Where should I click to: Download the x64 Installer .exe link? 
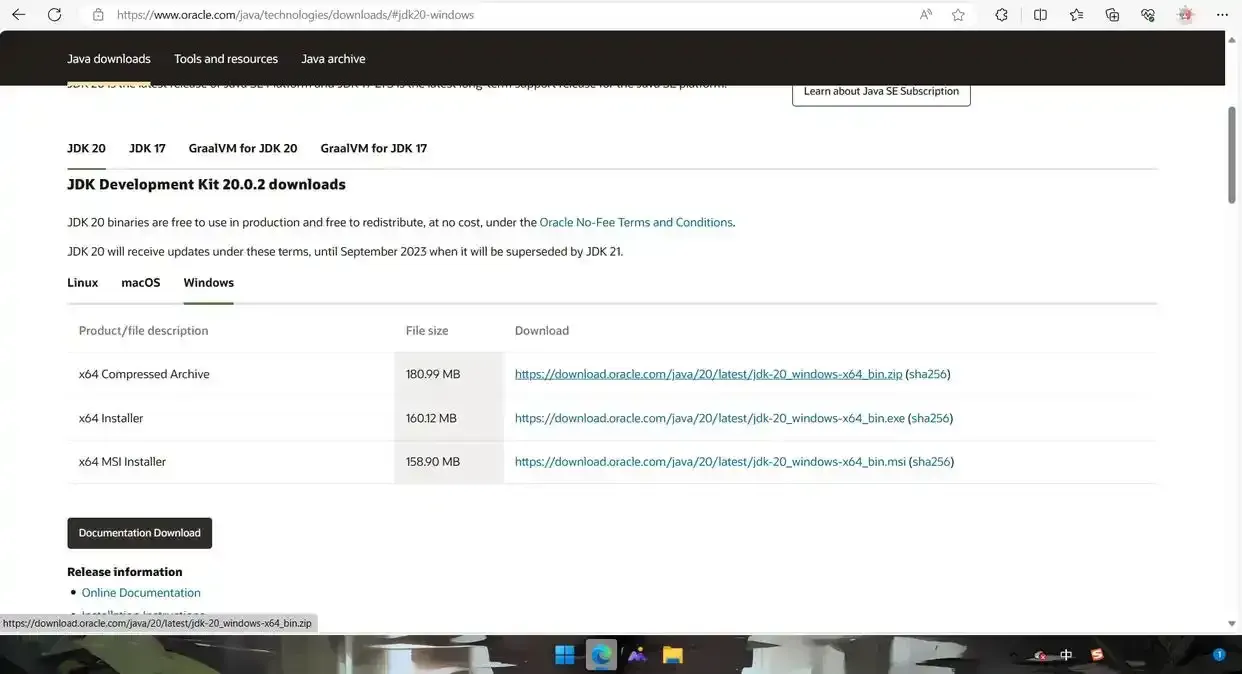(709, 418)
